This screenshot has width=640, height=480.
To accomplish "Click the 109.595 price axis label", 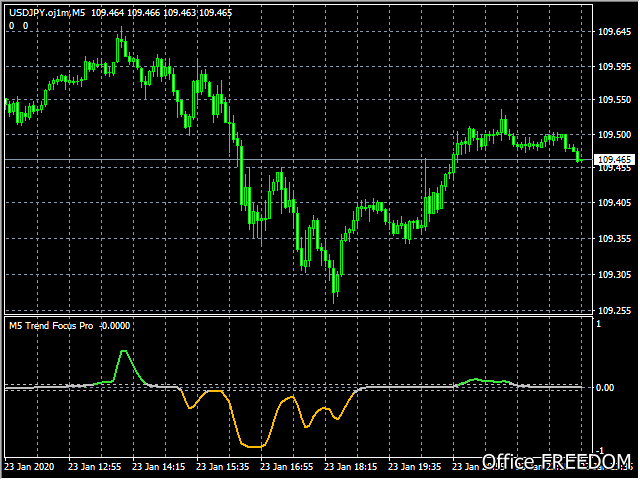I will 614,67.
